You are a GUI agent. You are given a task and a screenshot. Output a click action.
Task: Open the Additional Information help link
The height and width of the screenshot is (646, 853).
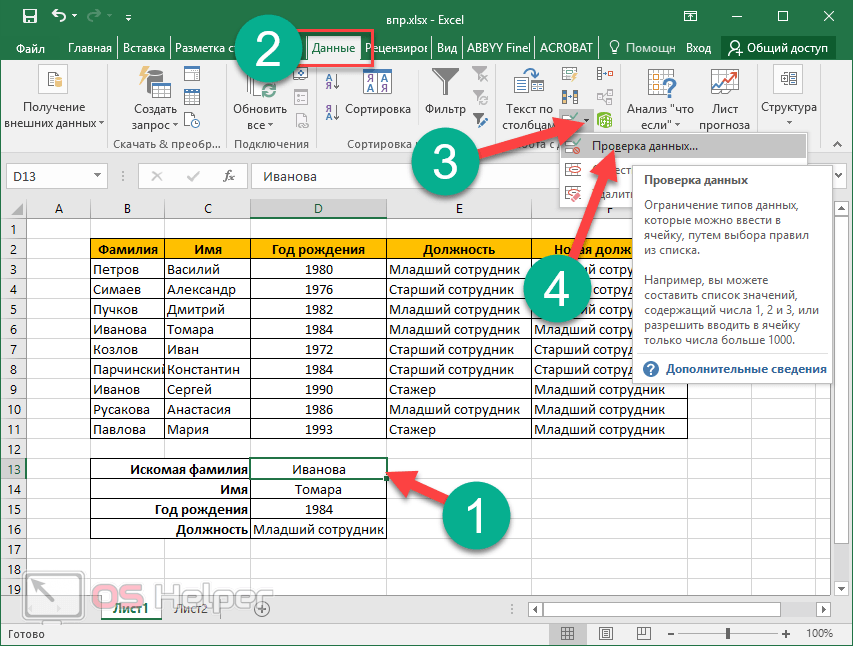746,369
